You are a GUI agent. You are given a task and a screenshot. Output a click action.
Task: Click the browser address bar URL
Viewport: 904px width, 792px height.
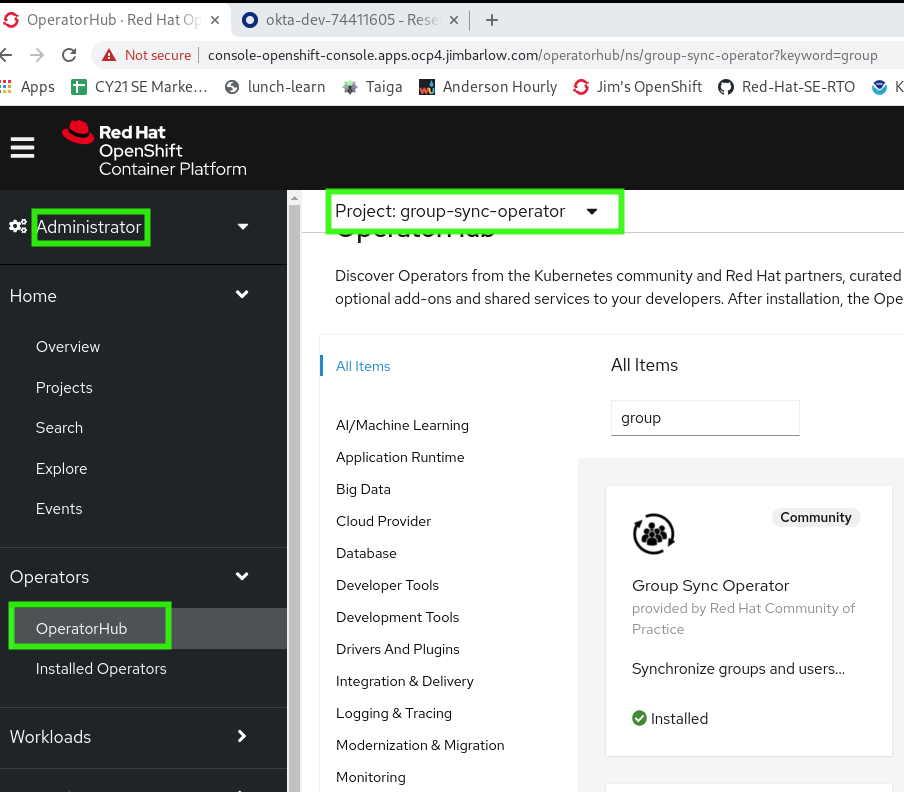pyautogui.click(x=543, y=55)
